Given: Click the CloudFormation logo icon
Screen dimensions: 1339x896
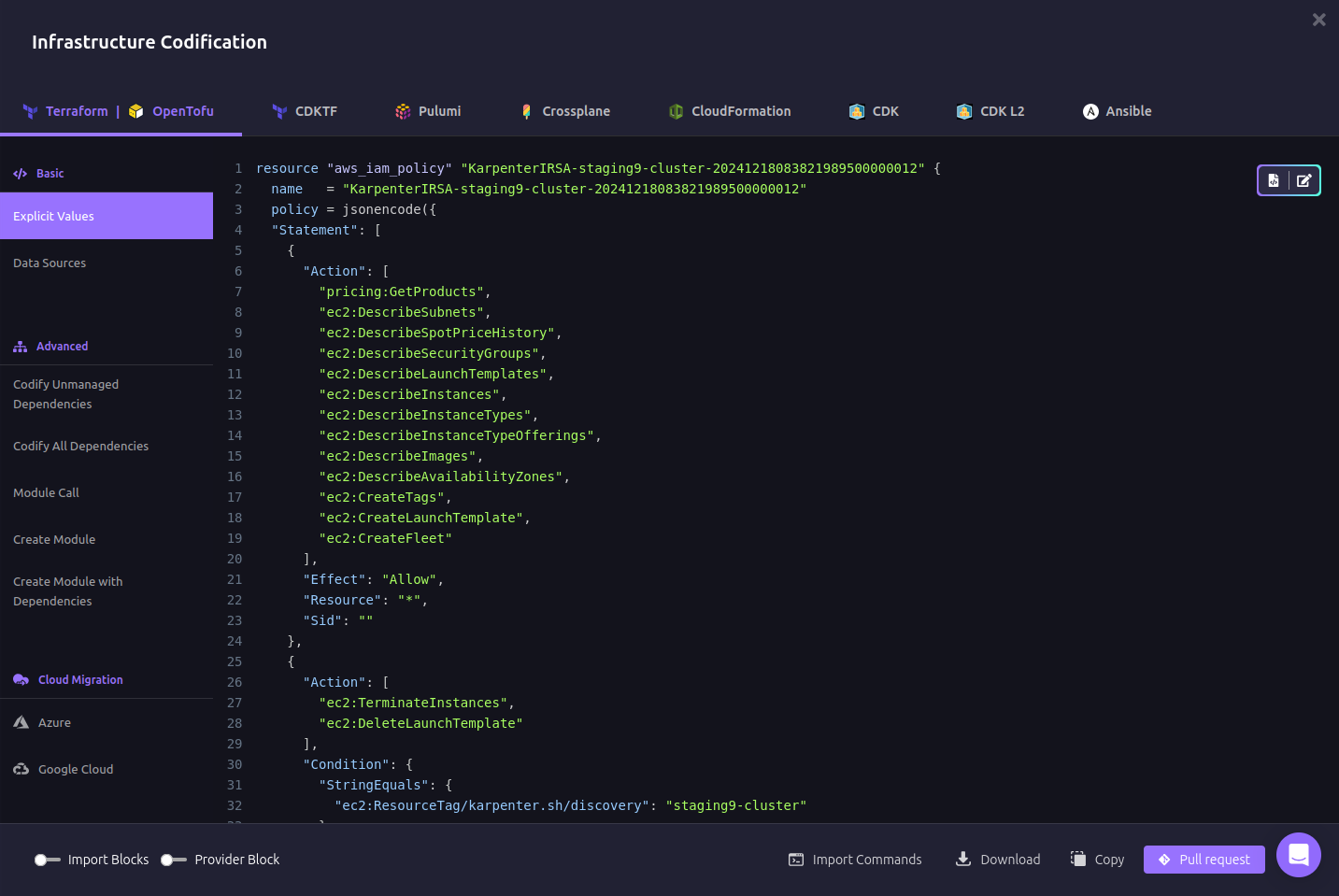Looking at the screenshot, I should tap(676, 111).
